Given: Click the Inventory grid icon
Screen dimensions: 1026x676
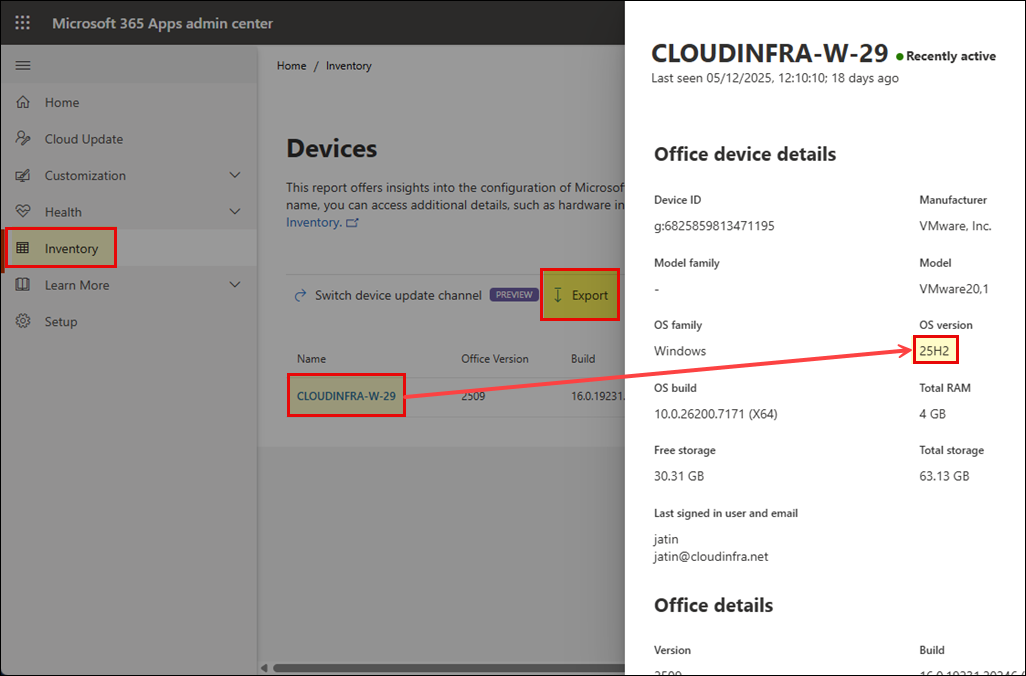Looking at the screenshot, I should [22, 248].
